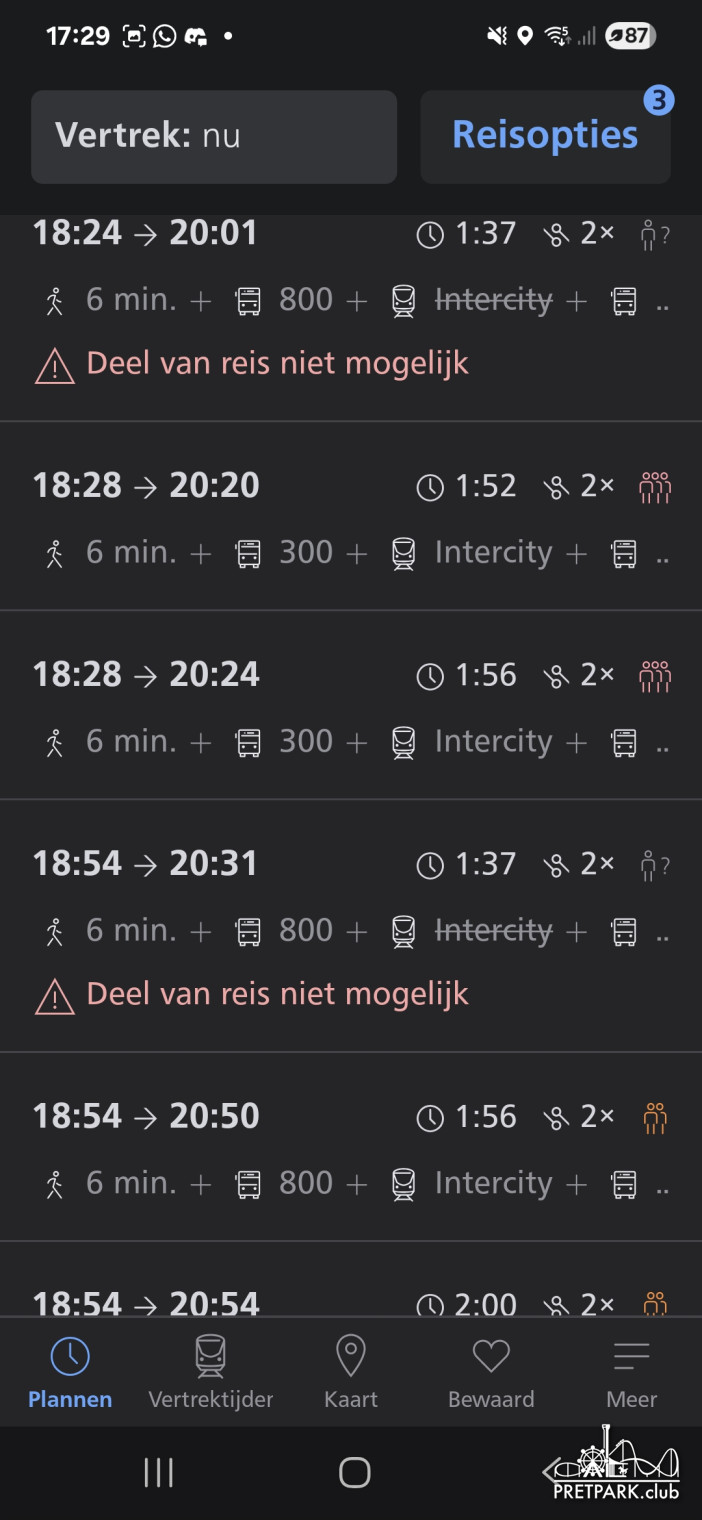Open the Meer hamburger menu icon

pos(632,1356)
